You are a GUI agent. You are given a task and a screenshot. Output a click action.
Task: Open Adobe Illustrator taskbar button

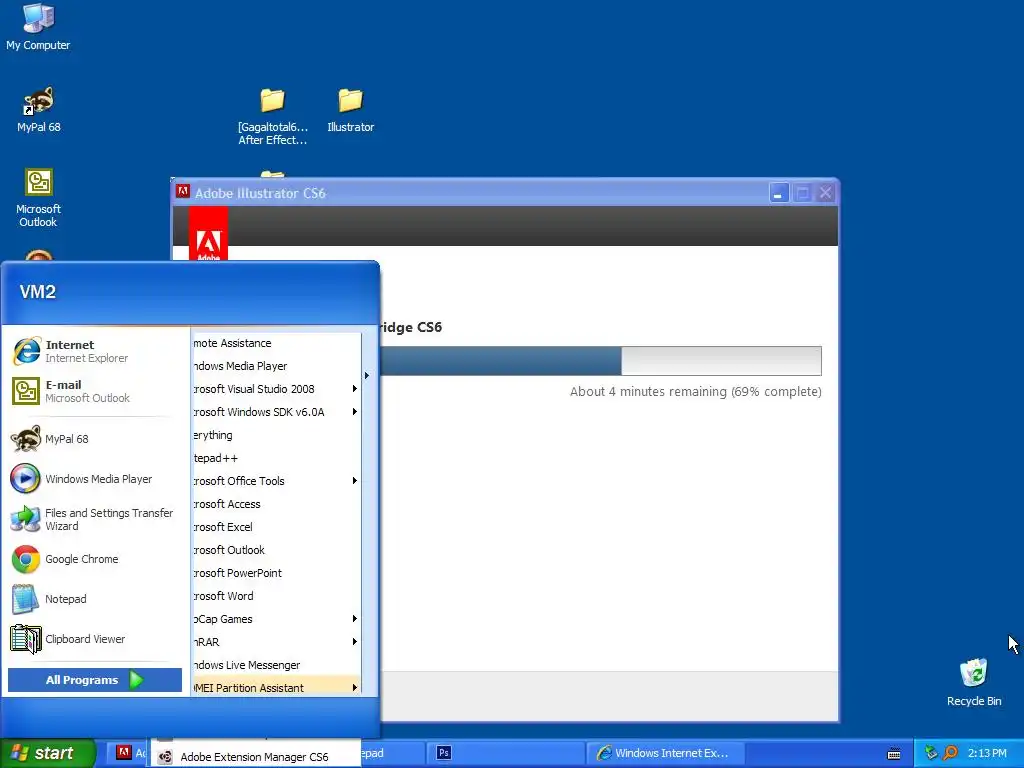click(129, 753)
